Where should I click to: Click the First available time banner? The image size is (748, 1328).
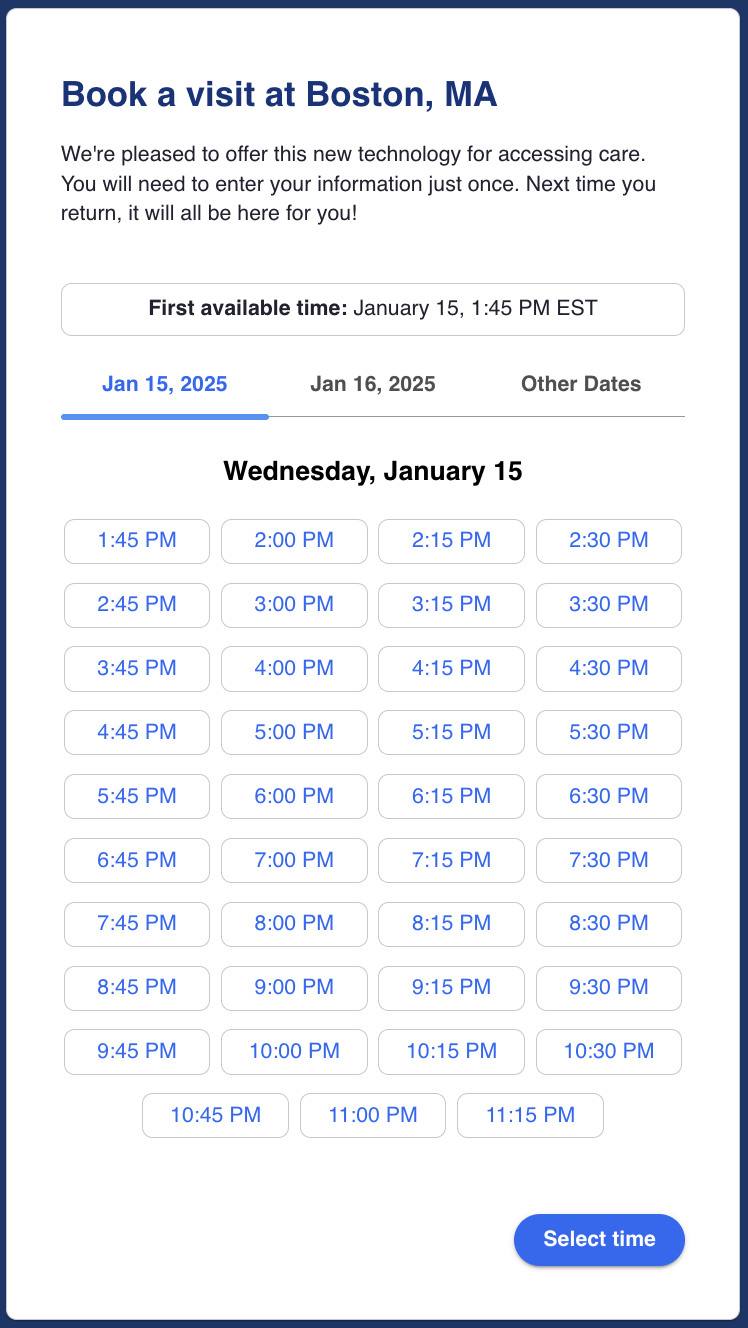pos(373,309)
